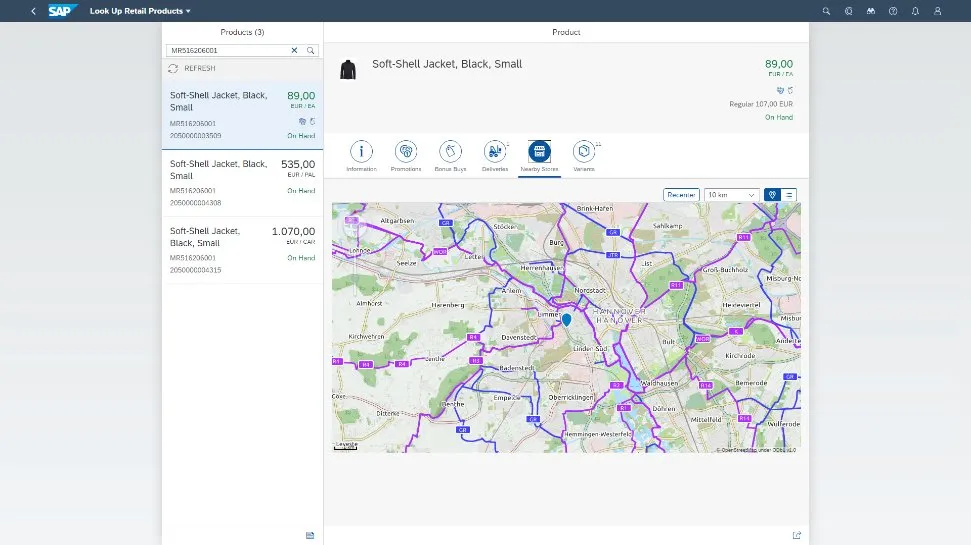
Task: Select the 535,00 EUR/PAL jacket item
Action: coord(242,183)
